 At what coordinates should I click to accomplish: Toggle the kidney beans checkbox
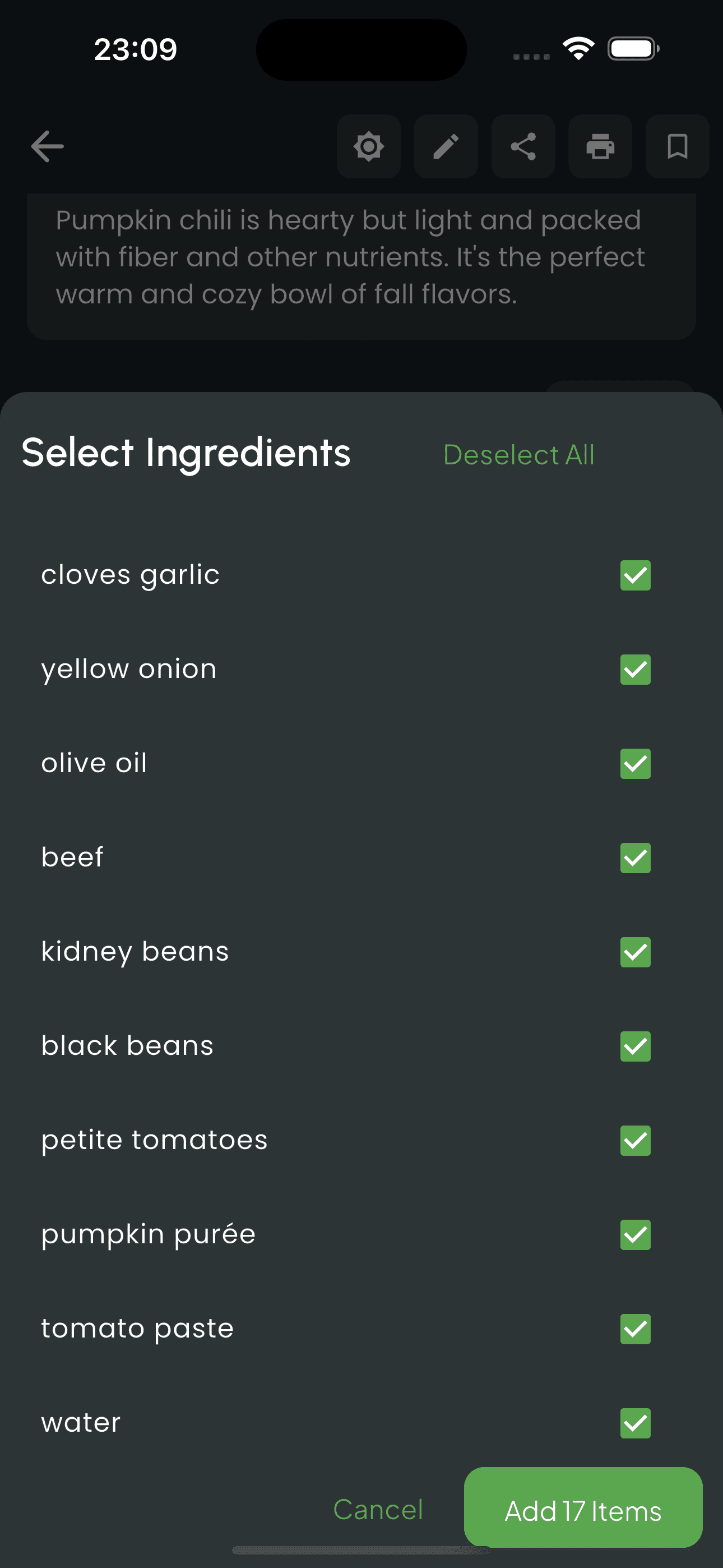[635, 952]
